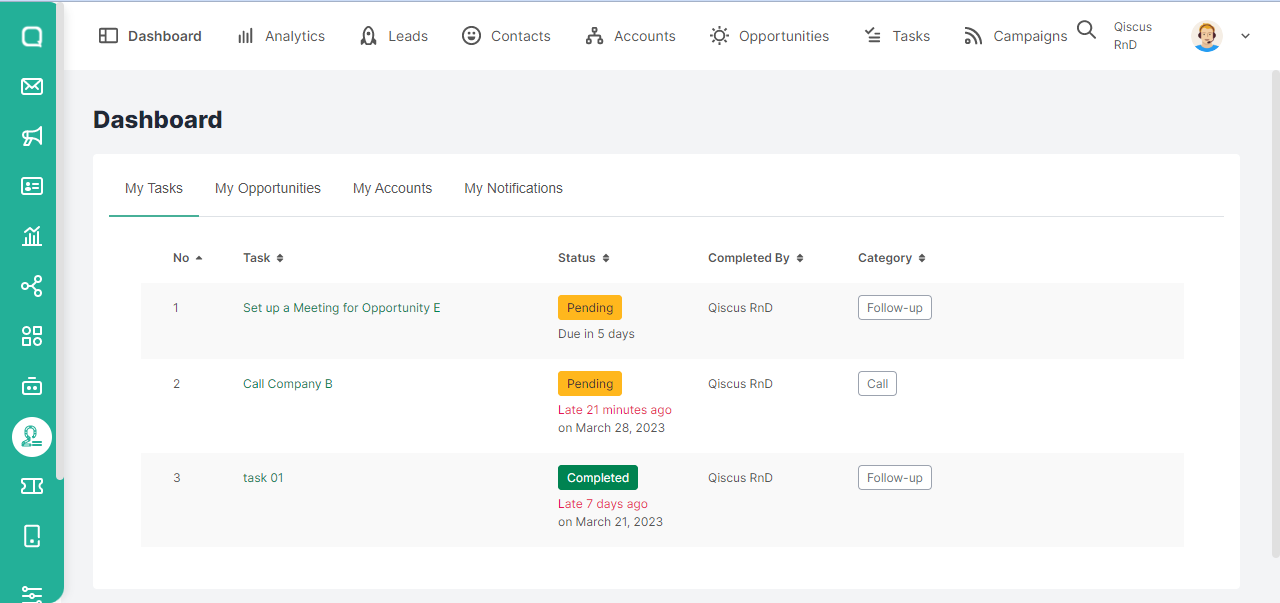1280x603 pixels.
Task: Select the megaphone broadcast icon in the sidebar
Action: click(x=31, y=136)
